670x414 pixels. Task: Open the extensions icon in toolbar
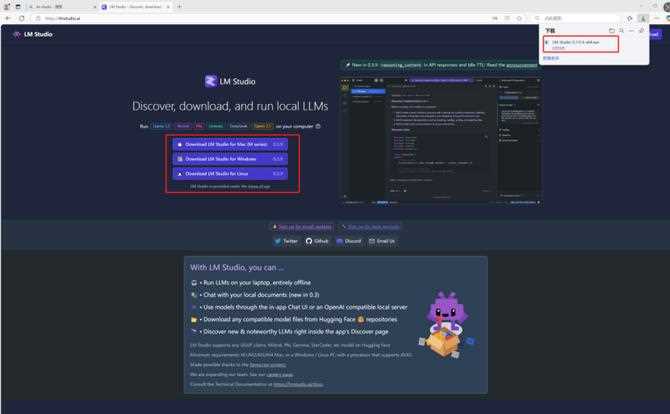(629, 18)
